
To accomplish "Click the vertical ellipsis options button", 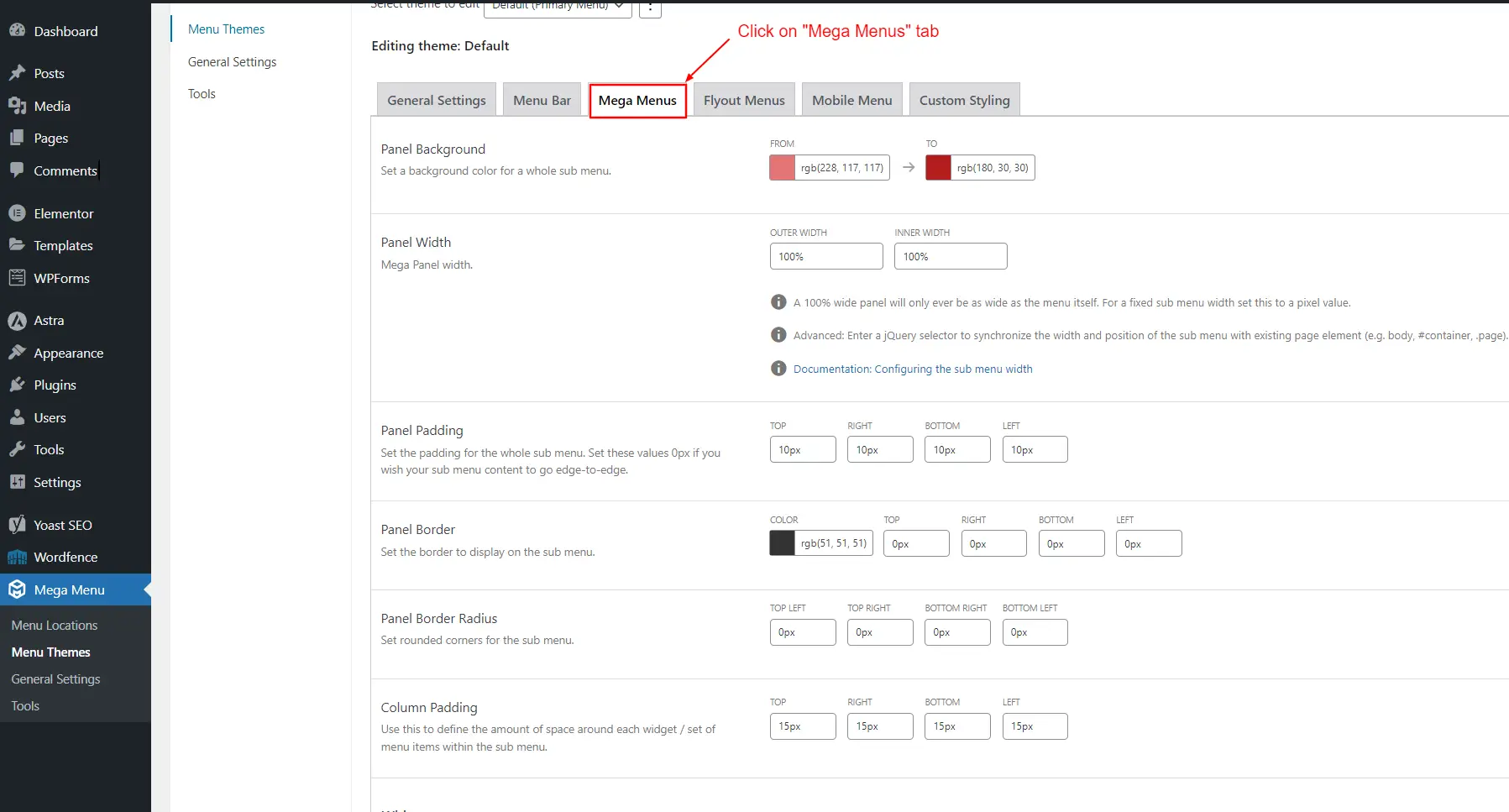I will (x=650, y=7).
